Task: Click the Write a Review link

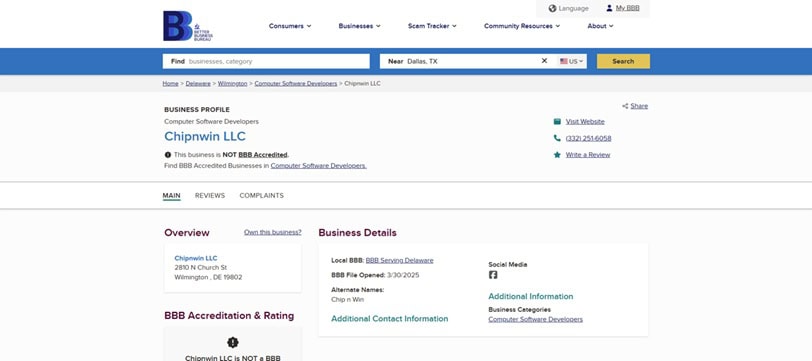Action: pos(588,155)
